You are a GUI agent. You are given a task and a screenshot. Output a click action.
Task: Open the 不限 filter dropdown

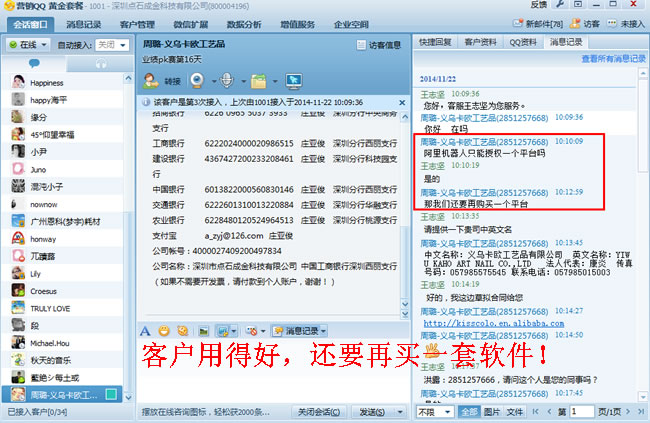[x=434, y=412]
